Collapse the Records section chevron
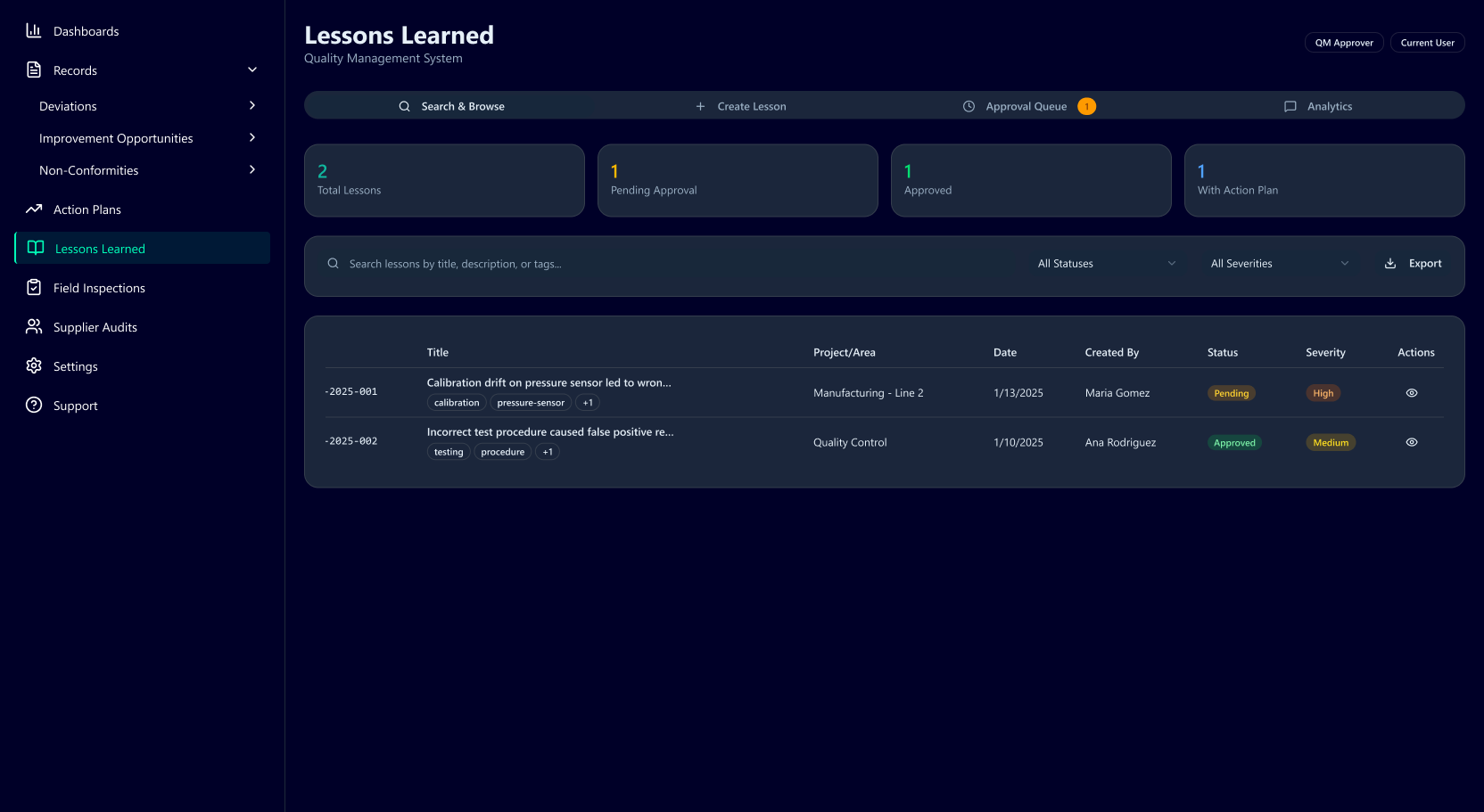Screen dimensions: 1484x812 point(252,70)
